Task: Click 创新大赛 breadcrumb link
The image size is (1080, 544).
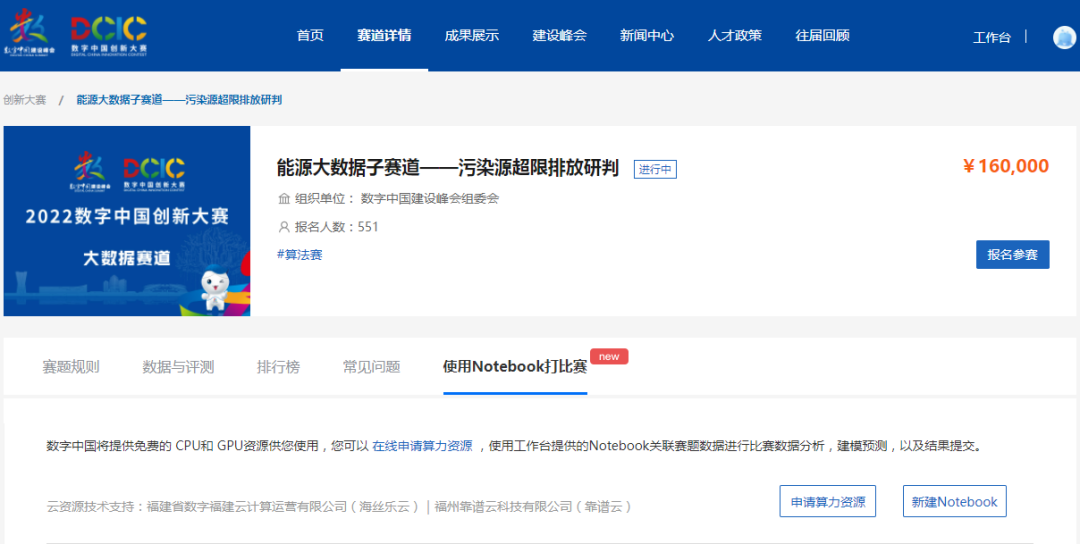Action: tap(25, 100)
